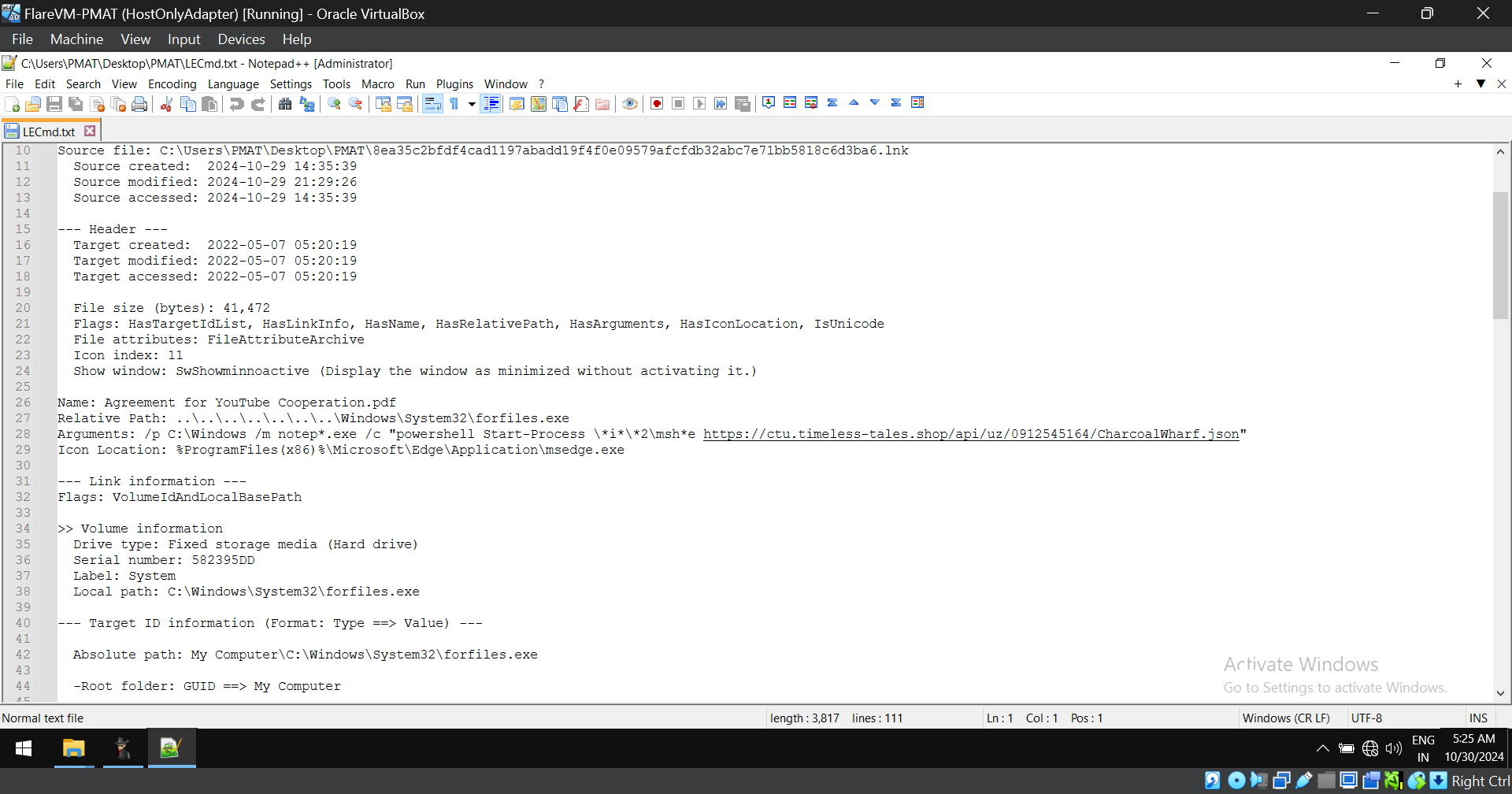This screenshot has width=1512, height=794.
Task: Click the Notepad++ taskbar icon
Action: coord(171,748)
